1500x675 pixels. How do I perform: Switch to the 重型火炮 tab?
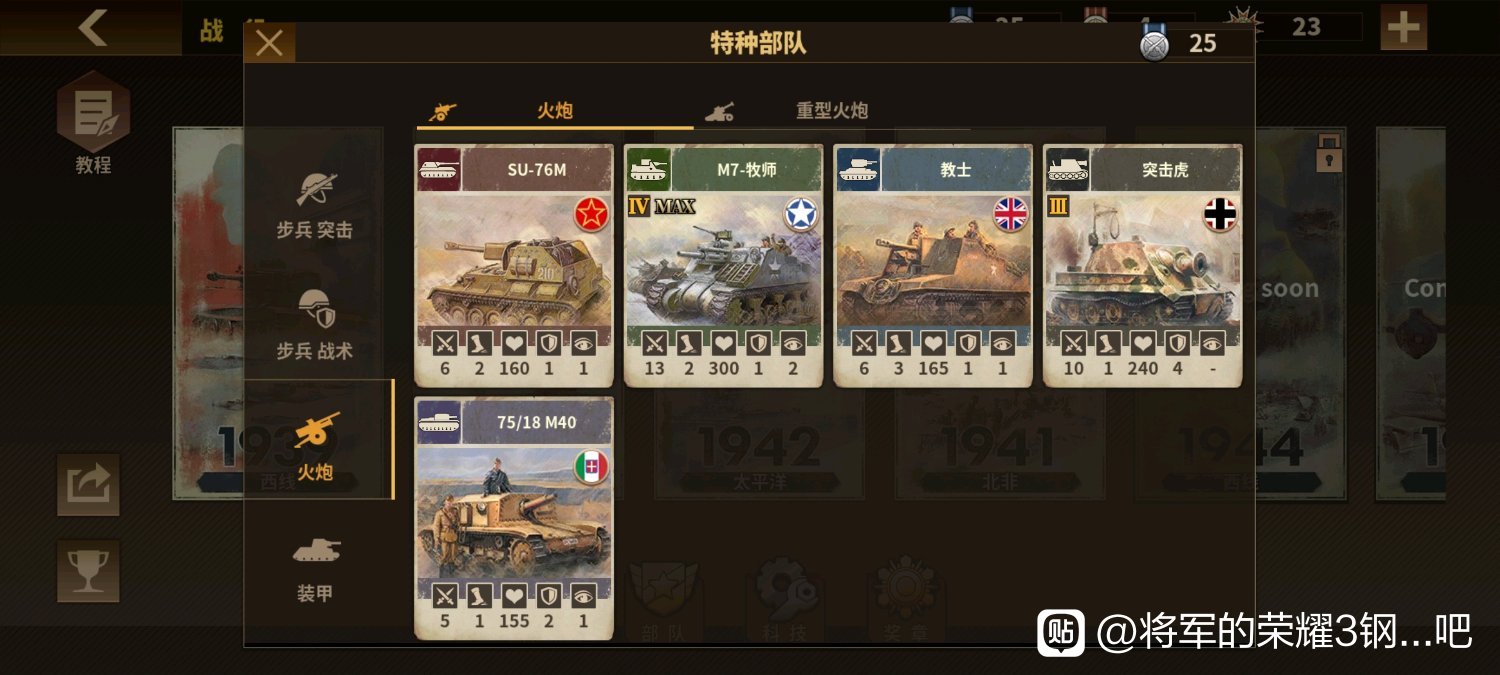(832, 111)
